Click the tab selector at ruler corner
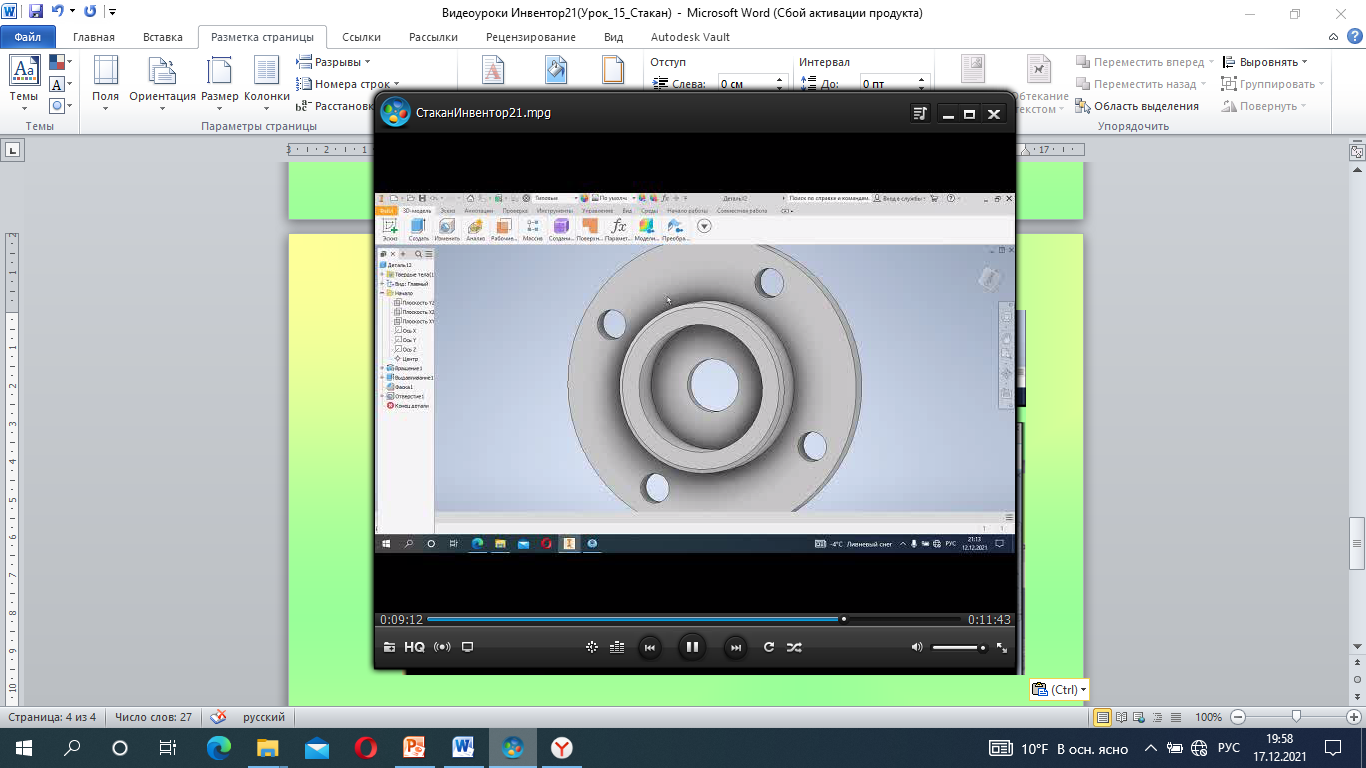 (13, 150)
